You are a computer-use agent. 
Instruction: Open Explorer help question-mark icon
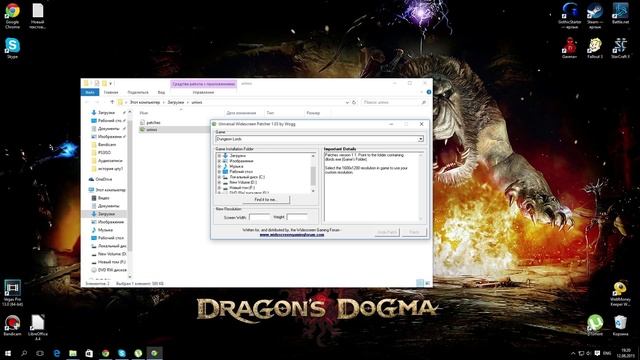pyautogui.click(x=429, y=92)
